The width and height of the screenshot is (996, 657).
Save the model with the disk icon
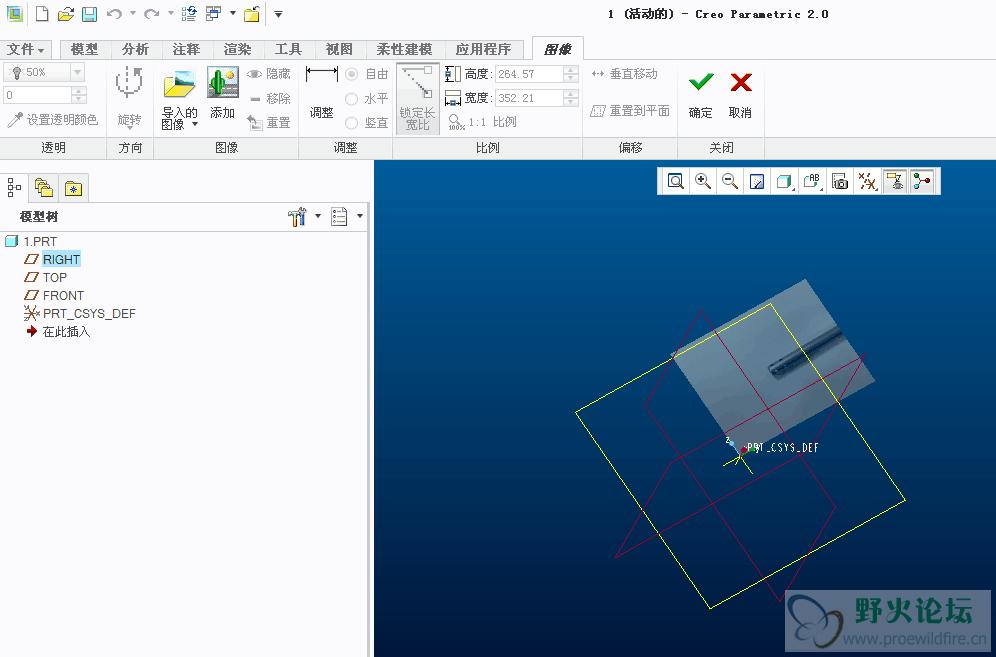(90, 13)
